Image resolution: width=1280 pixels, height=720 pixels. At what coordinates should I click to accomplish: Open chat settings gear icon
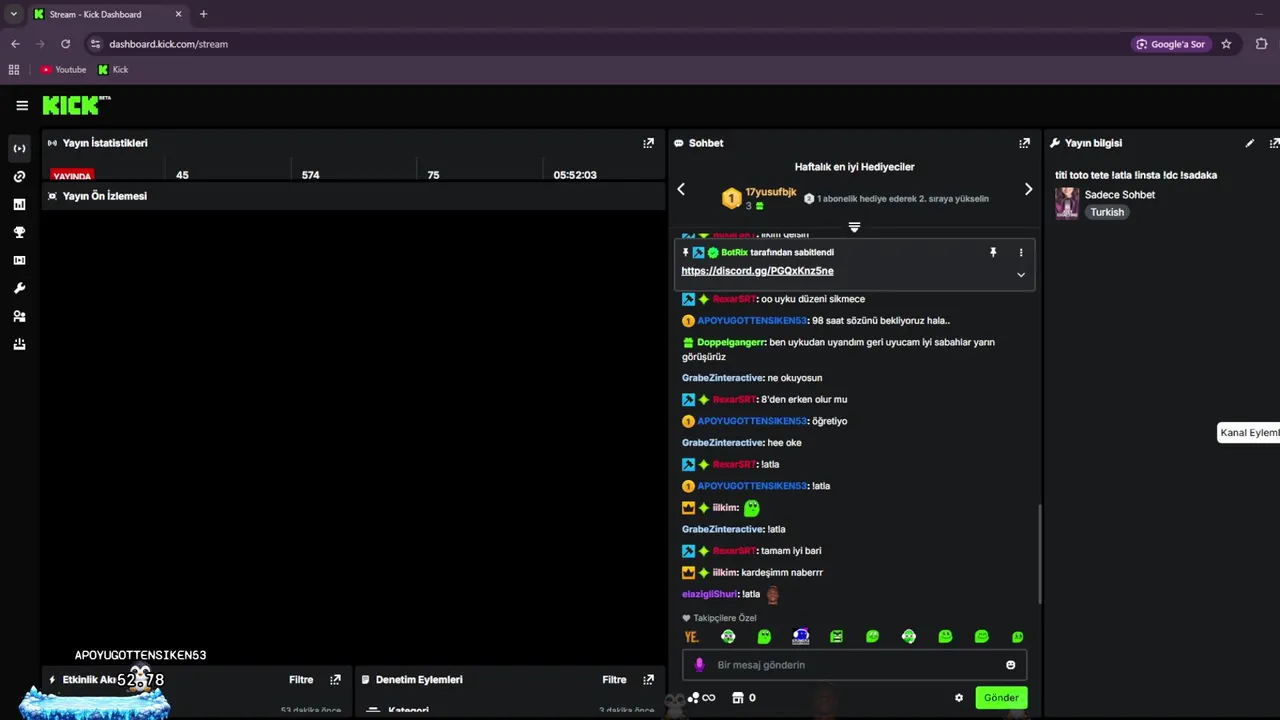click(959, 698)
